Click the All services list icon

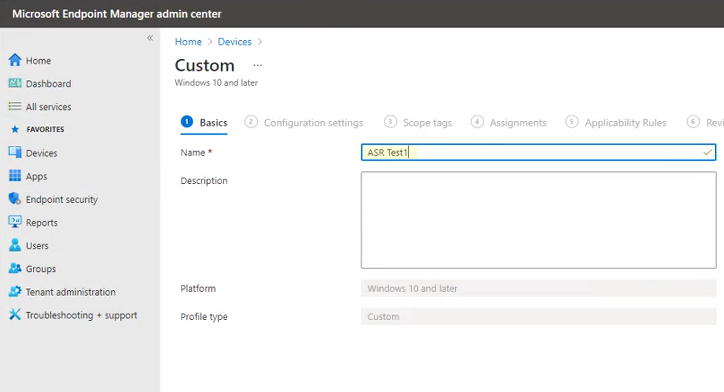click(x=15, y=106)
